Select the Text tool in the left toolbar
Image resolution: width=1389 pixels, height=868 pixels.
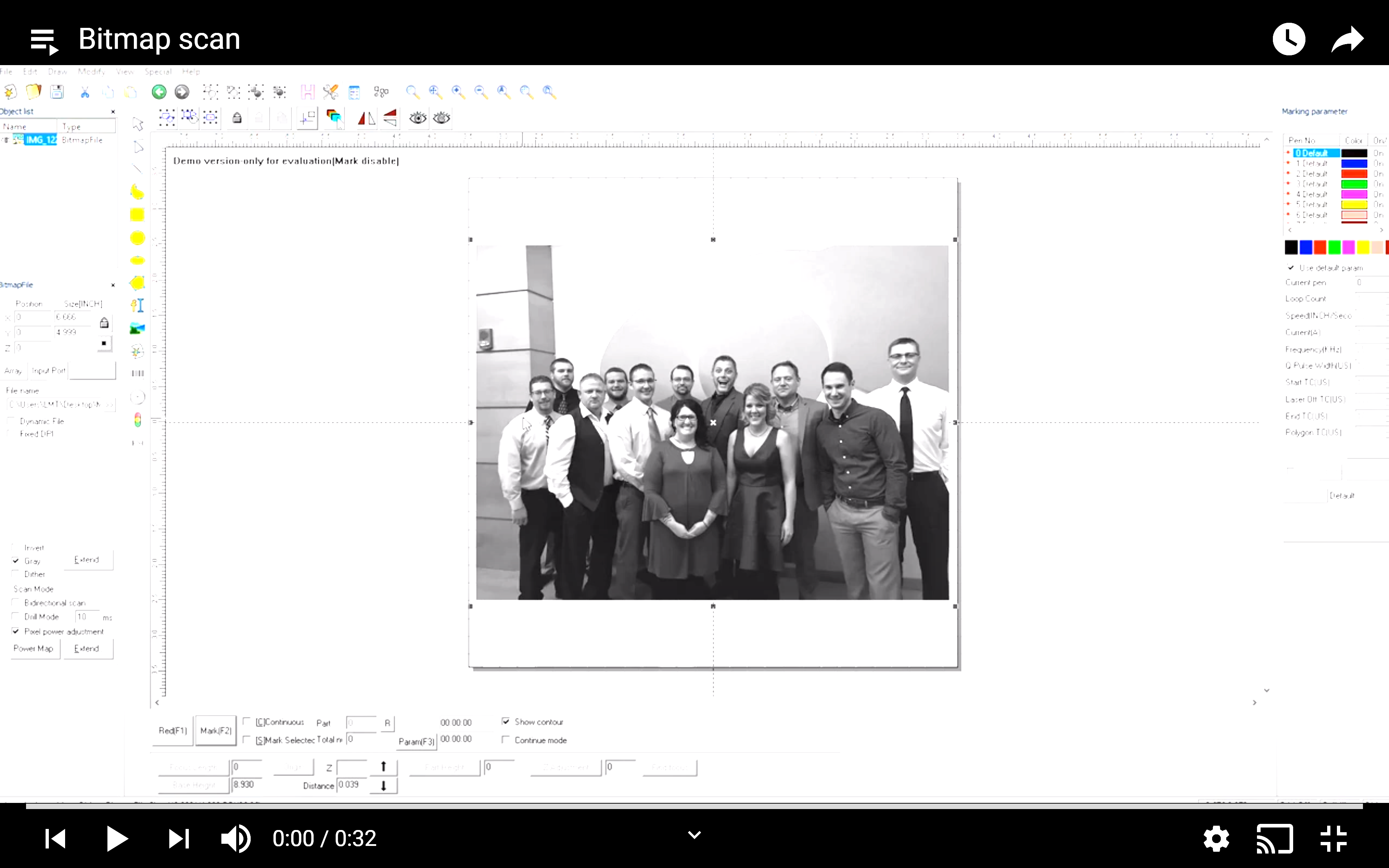coord(137,305)
